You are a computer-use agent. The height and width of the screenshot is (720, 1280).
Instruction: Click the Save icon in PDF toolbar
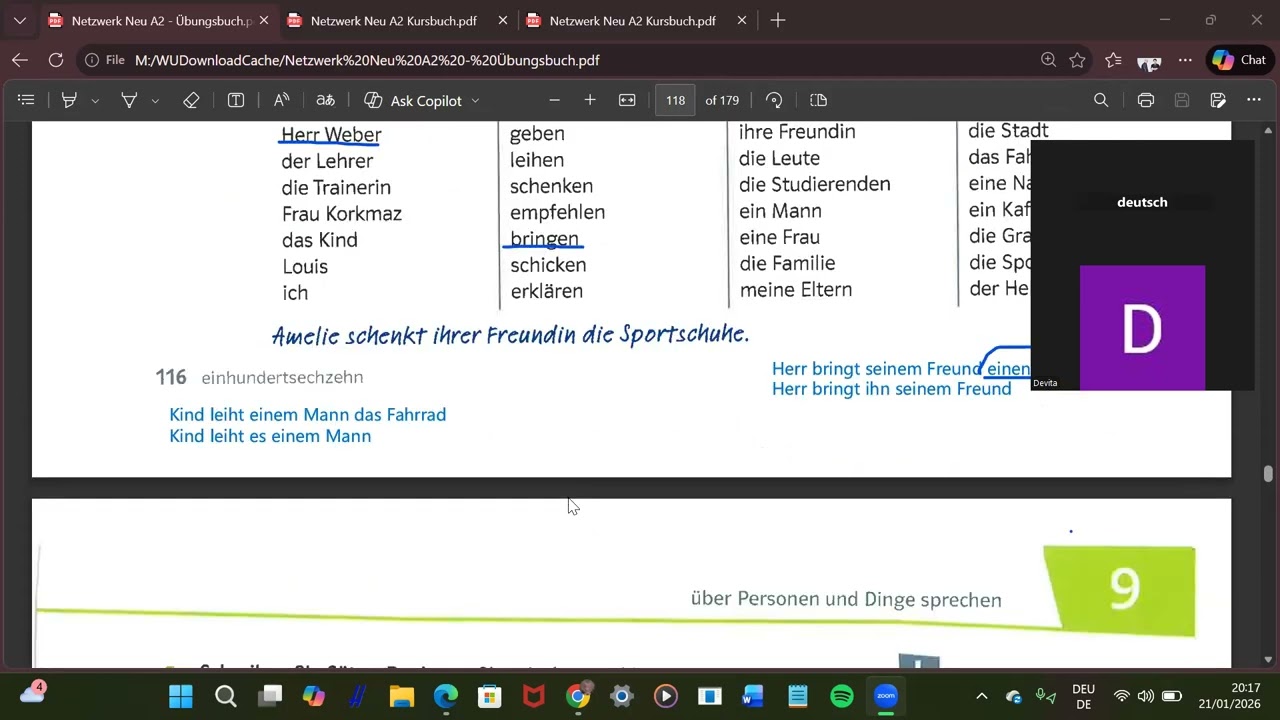point(1182,100)
